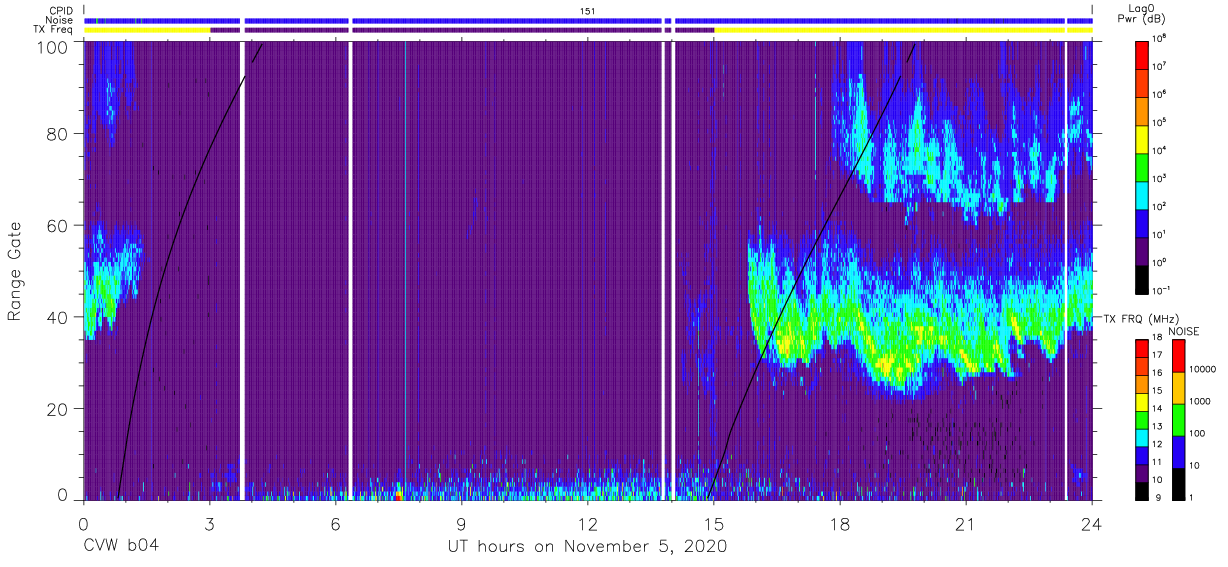Click the CVW b04 radar beam label
1228x567 pixels.
(121, 547)
